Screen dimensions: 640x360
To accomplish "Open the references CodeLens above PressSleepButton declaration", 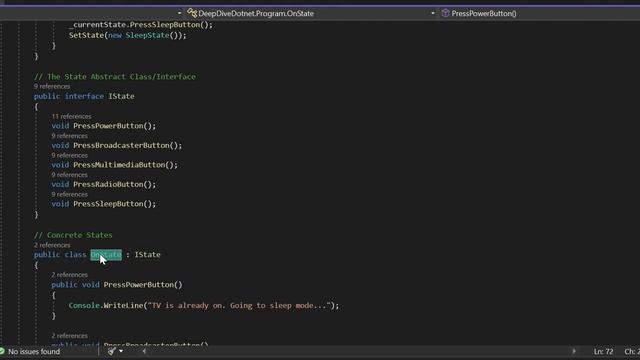I will (69, 194).
